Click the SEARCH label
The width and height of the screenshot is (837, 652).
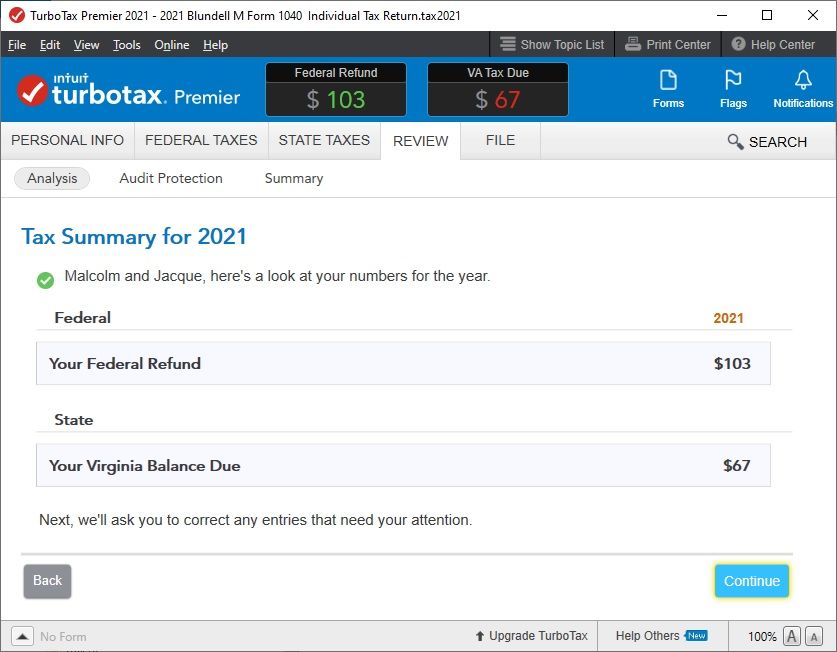(x=778, y=142)
